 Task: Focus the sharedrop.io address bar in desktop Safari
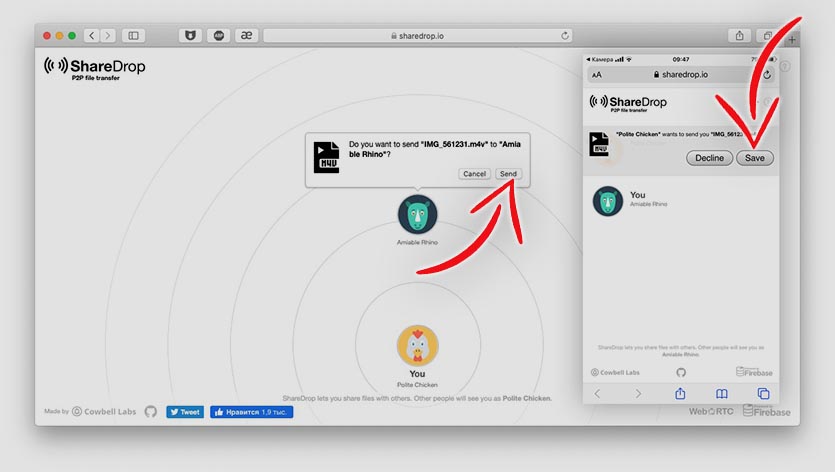coord(418,36)
